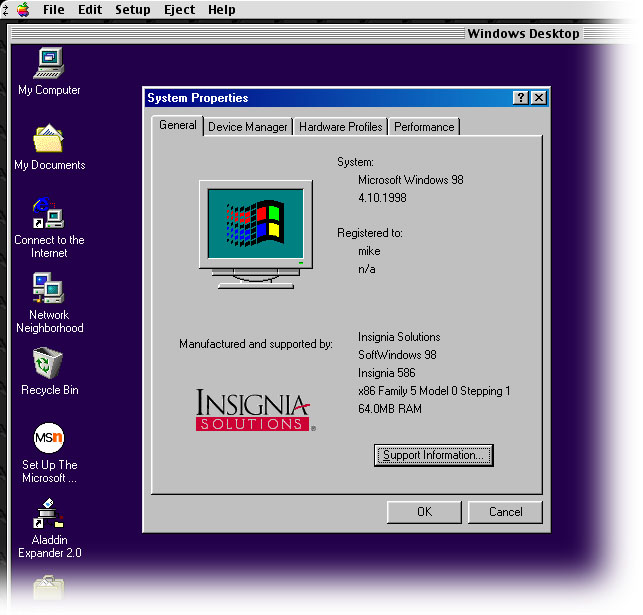Viewport: 643px width, 615px height.
Task: Click the question mark help button
Action: coord(521,98)
